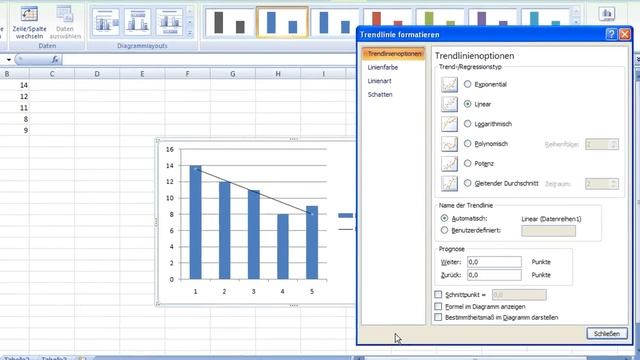Choose Automatisch trendline name

(x=444, y=218)
